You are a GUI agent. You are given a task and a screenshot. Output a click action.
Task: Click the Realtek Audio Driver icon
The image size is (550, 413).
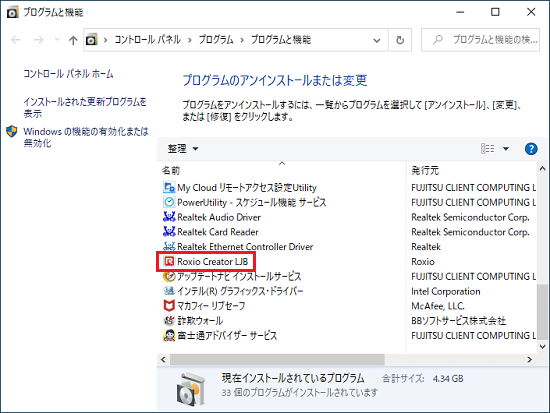pos(169,217)
